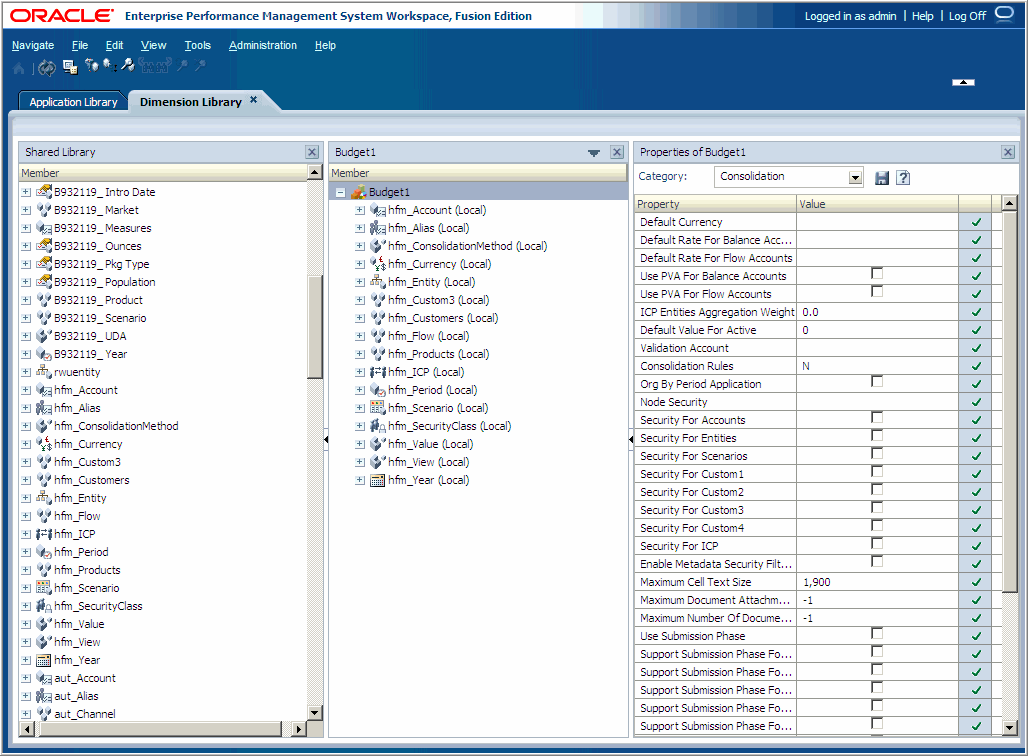Click the hfm_Currency (Local) dimension icon
Image resolution: width=1028 pixels, height=756 pixels.
click(378, 264)
